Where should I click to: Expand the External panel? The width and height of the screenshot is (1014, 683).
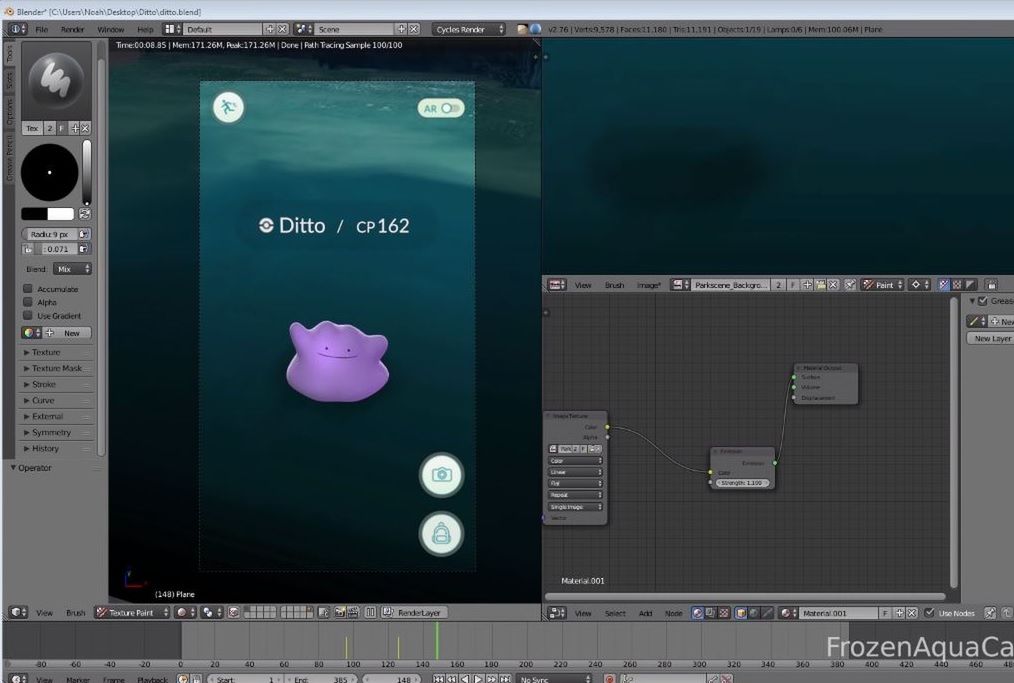[56, 417]
